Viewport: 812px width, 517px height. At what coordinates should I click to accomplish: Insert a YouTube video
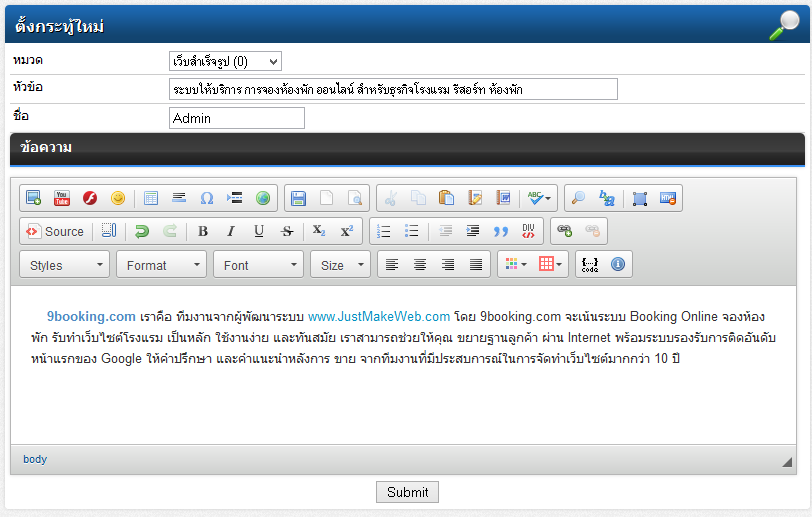pyautogui.click(x=62, y=198)
